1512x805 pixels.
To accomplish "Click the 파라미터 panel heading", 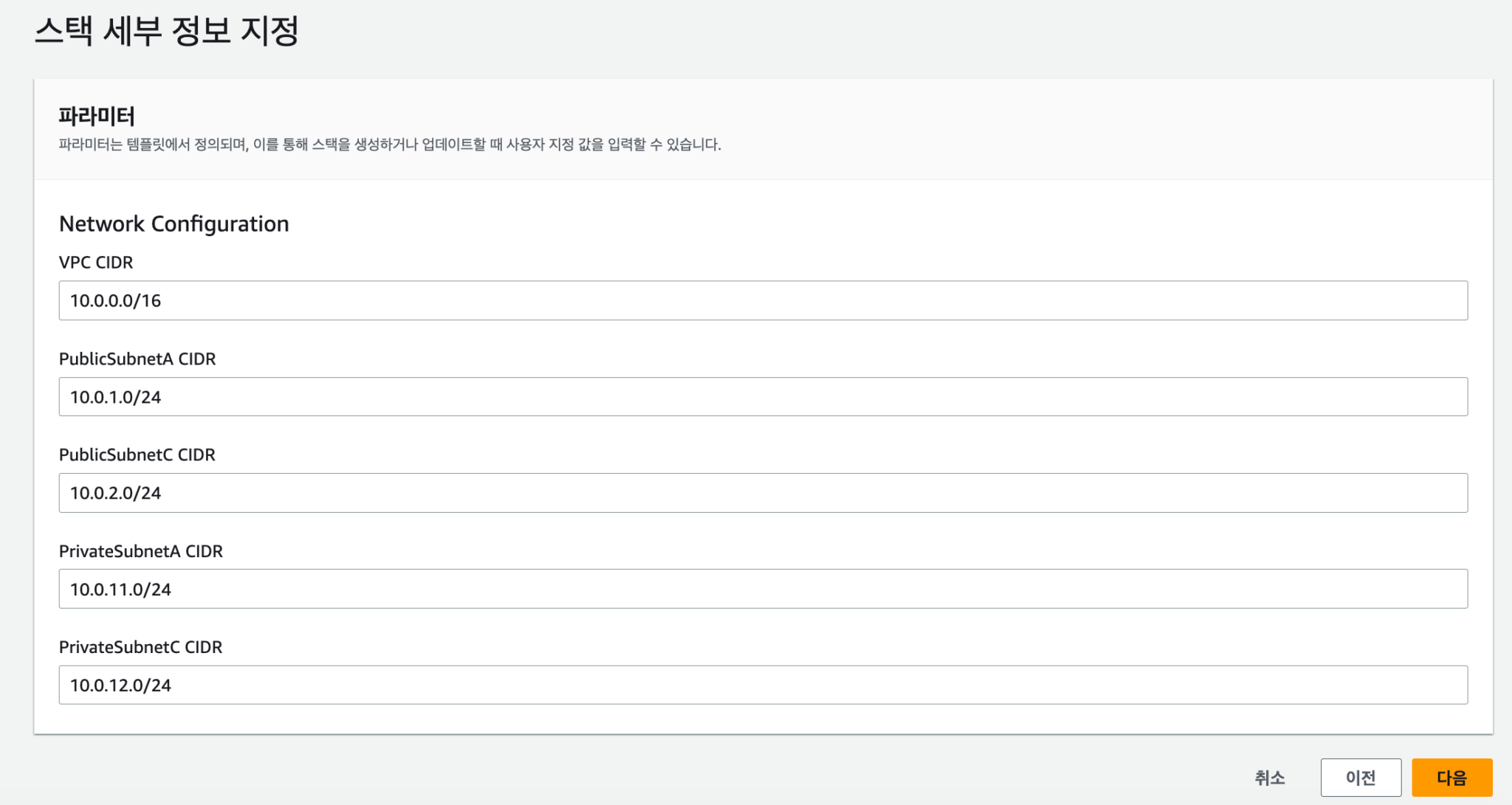I will (x=97, y=116).
